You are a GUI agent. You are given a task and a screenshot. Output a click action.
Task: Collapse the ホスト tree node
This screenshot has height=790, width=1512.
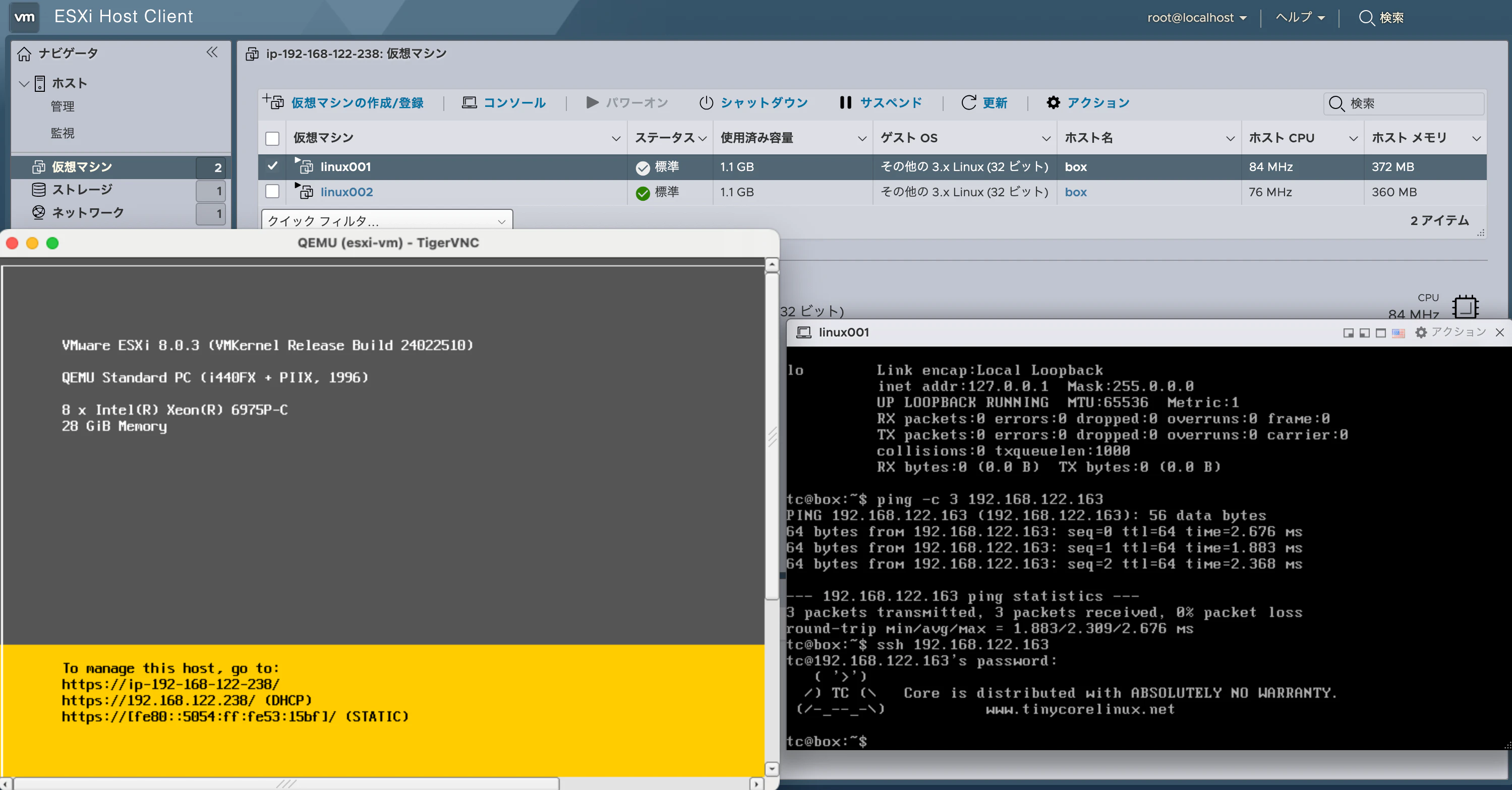(x=24, y=83)
